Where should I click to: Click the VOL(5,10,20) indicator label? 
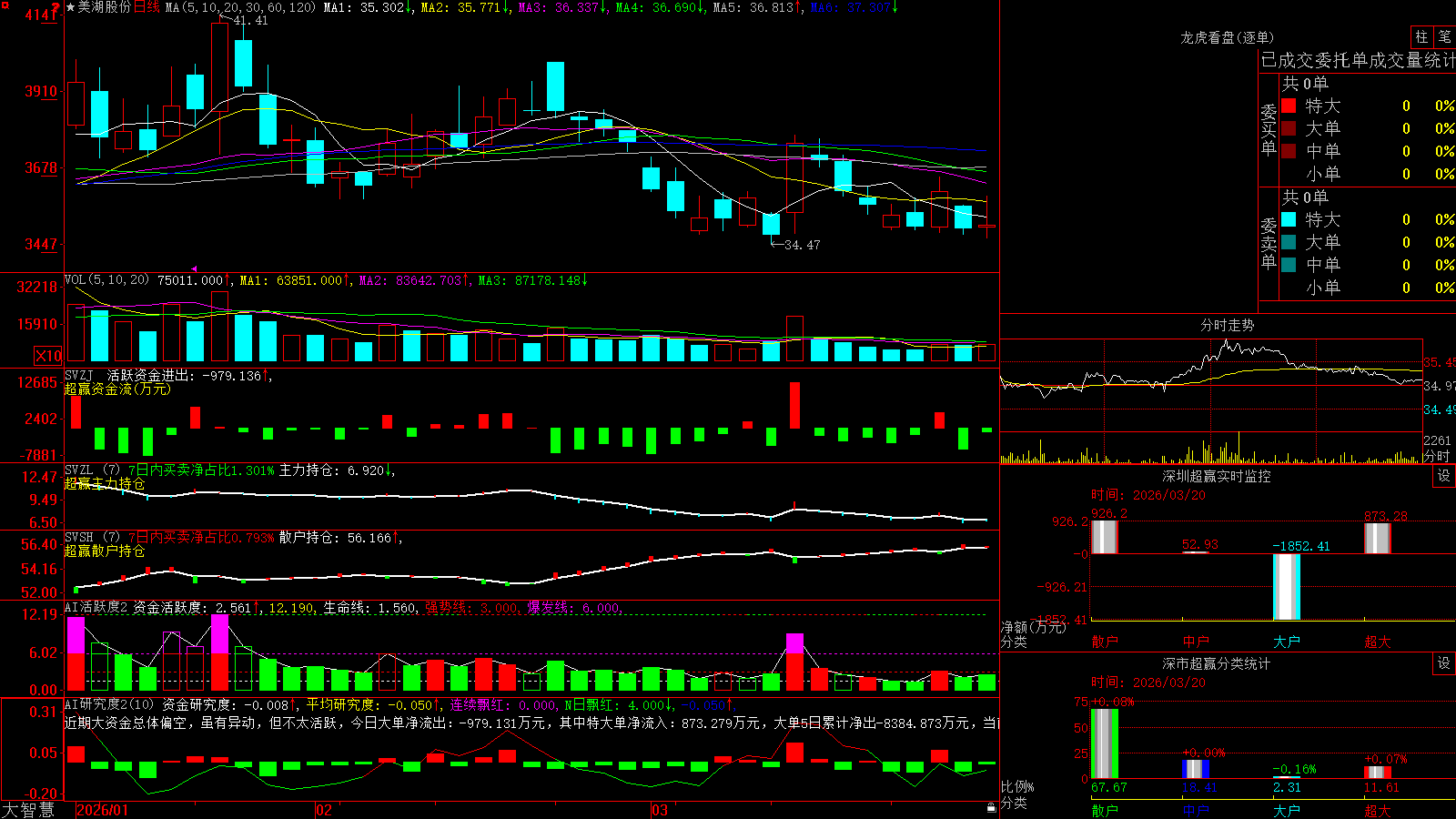coord(106,279)
